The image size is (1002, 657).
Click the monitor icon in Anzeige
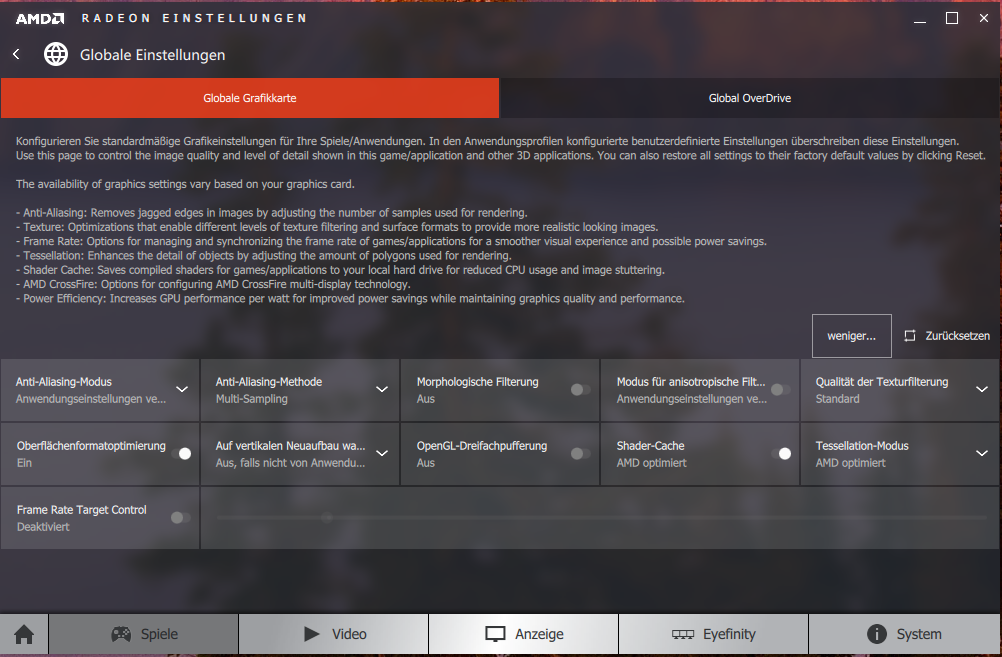pos(495,634)
